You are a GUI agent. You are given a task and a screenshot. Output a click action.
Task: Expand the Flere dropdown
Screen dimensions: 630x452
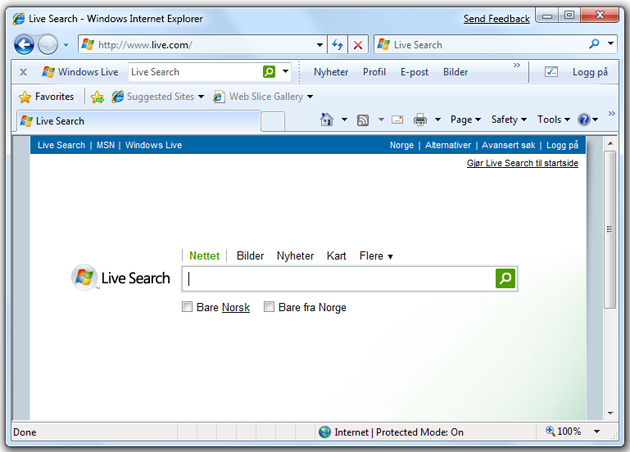pyautogui.click(x=376, y=256)
